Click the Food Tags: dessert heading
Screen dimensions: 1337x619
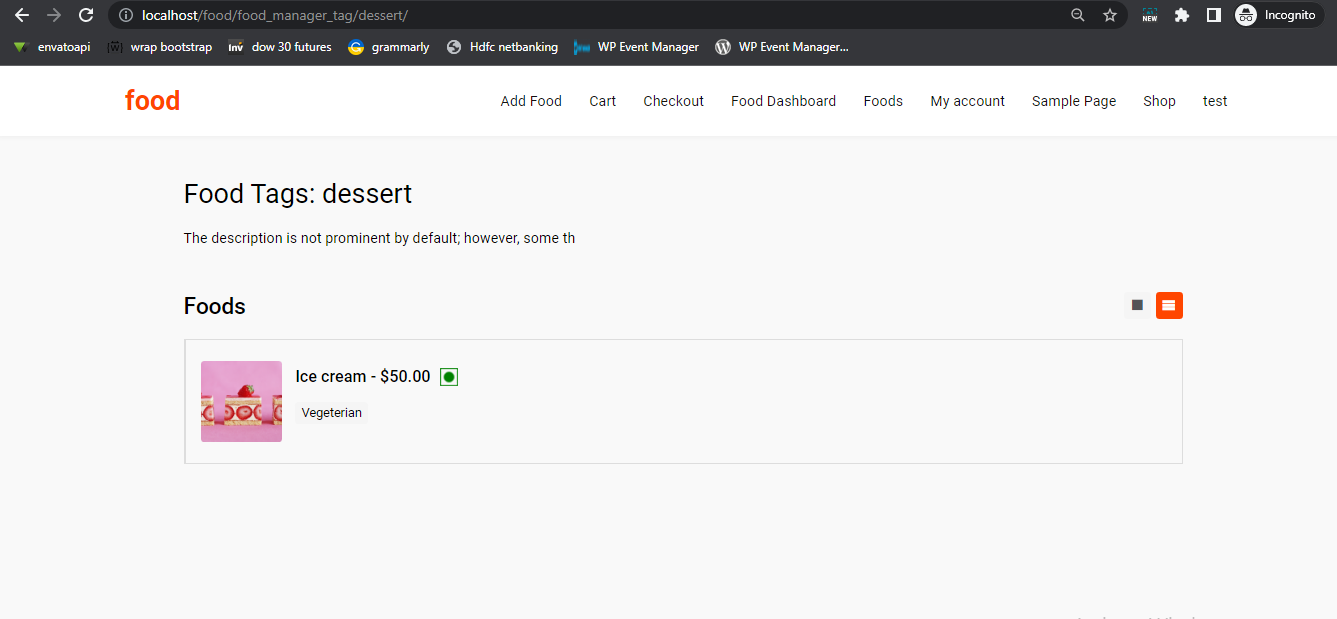[298, 194]
